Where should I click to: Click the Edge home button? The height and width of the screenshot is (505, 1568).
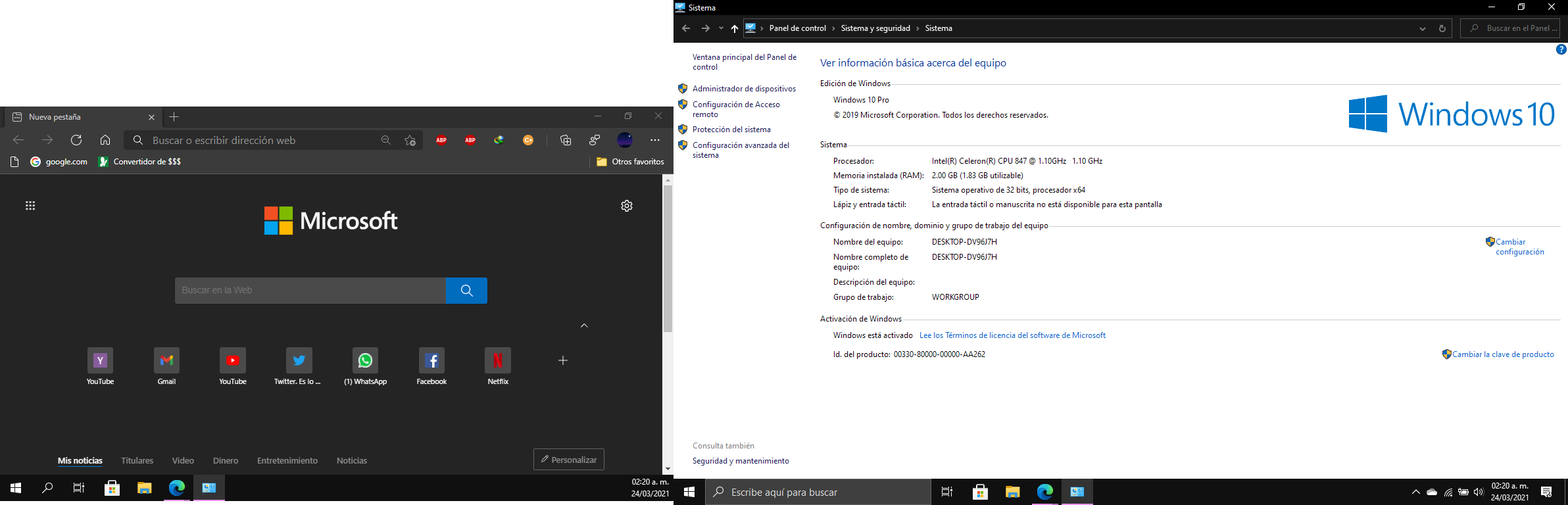point(105,140)
